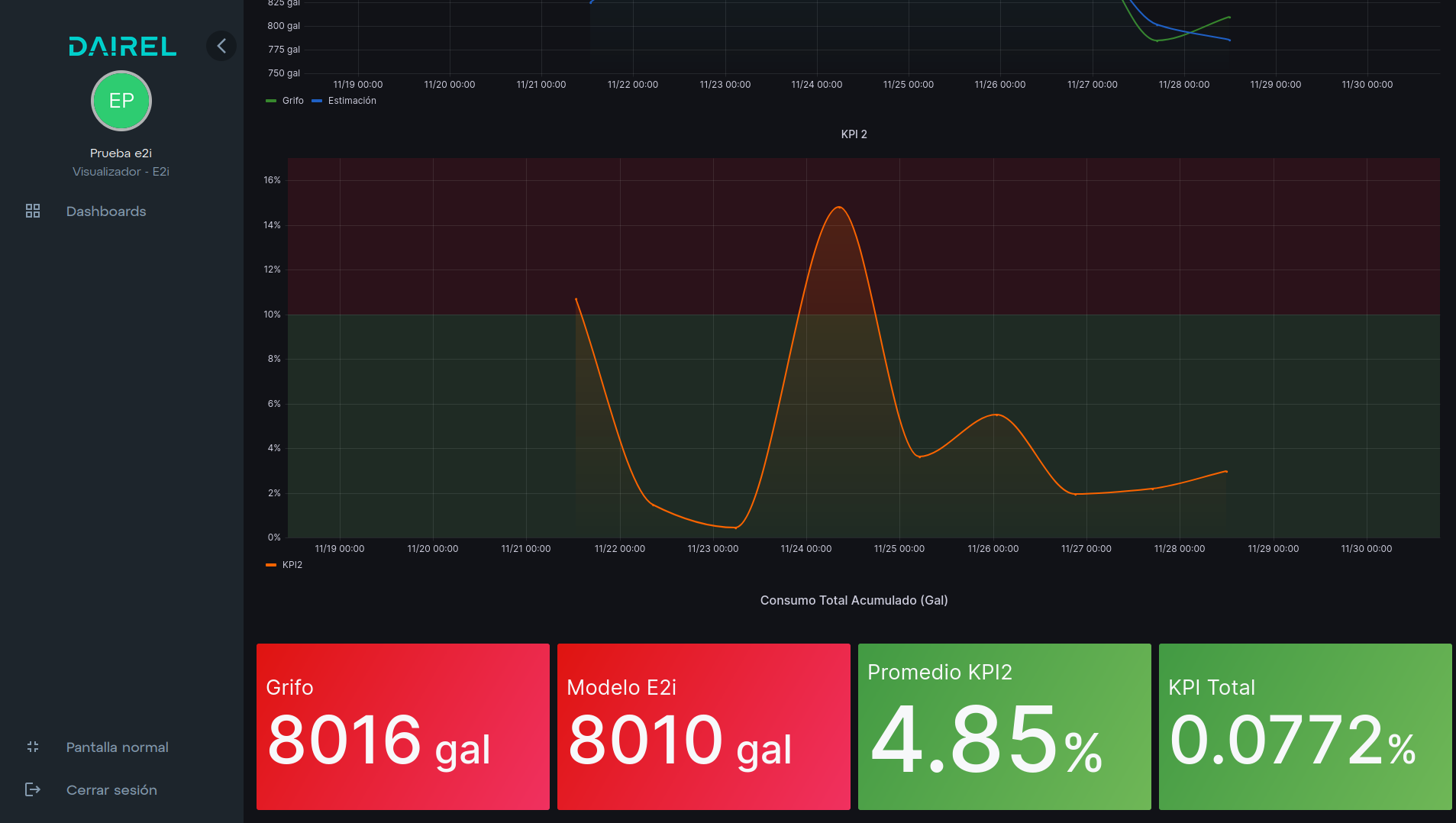Click the 10% axis label on KPI 2
1456x823 pixels.
273,315
